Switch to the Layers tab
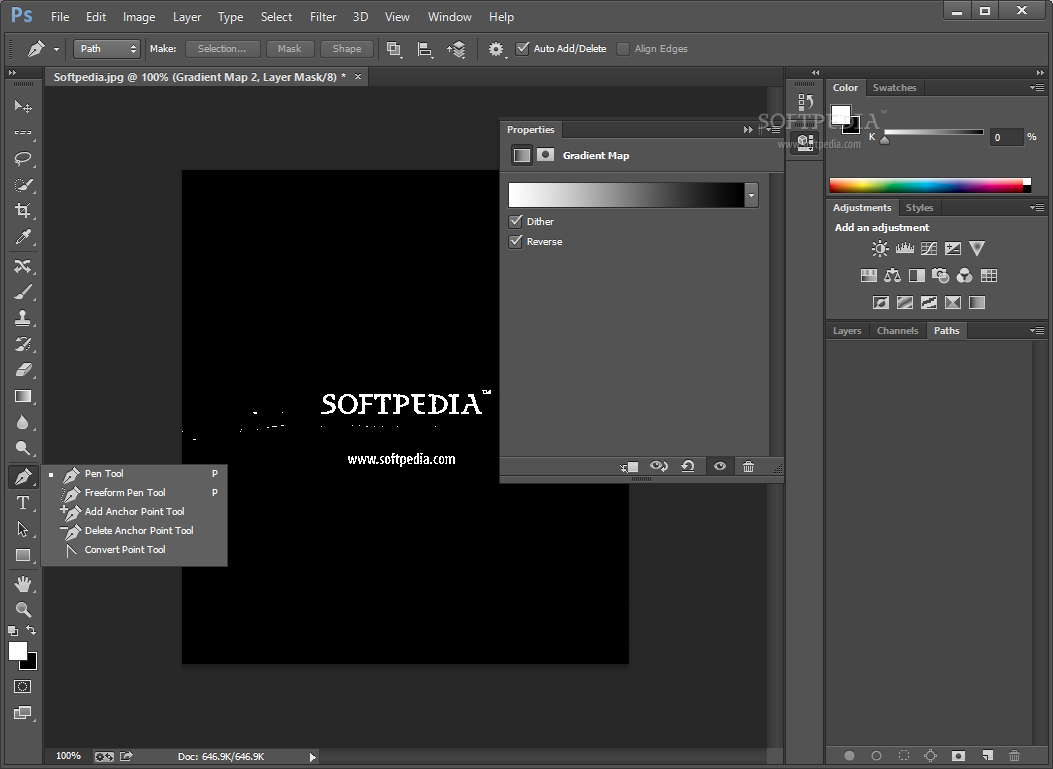Image resolution: width=1053 pixels, height=769 pixels. click(847, 330)
